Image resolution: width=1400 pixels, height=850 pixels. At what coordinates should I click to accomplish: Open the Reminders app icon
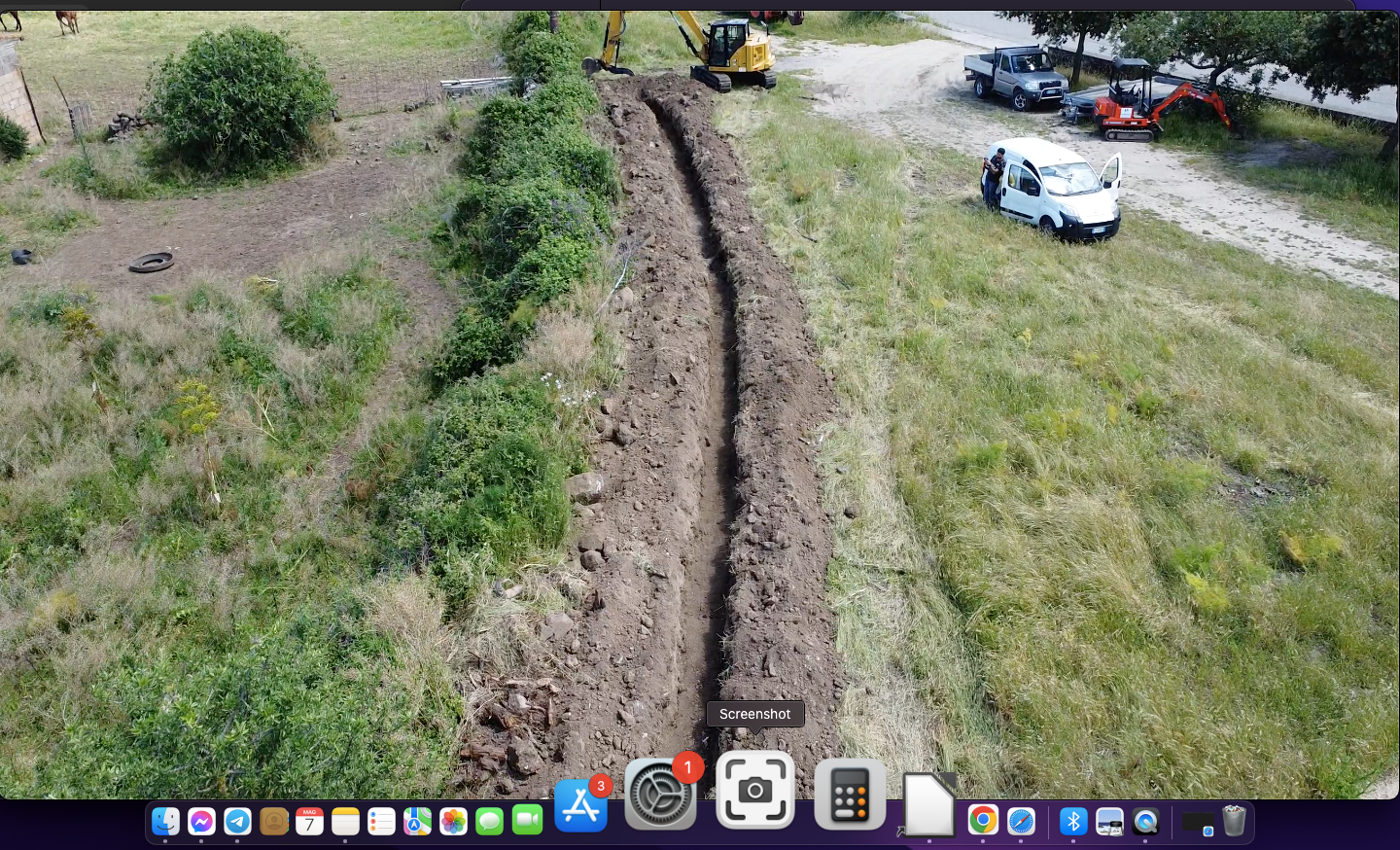[x=381, y=822]
